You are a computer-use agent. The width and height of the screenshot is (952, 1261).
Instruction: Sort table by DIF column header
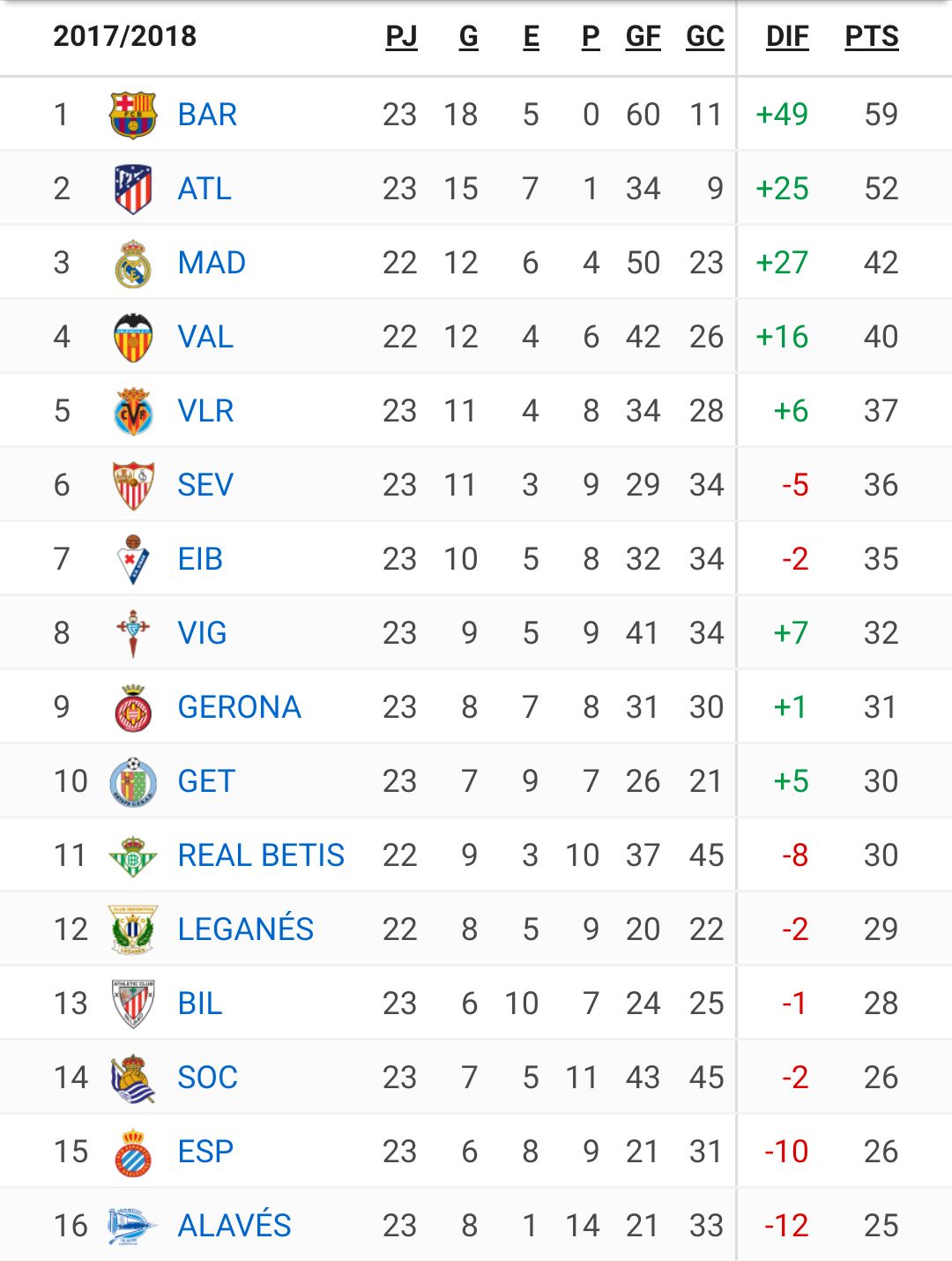tap(787, 36)
